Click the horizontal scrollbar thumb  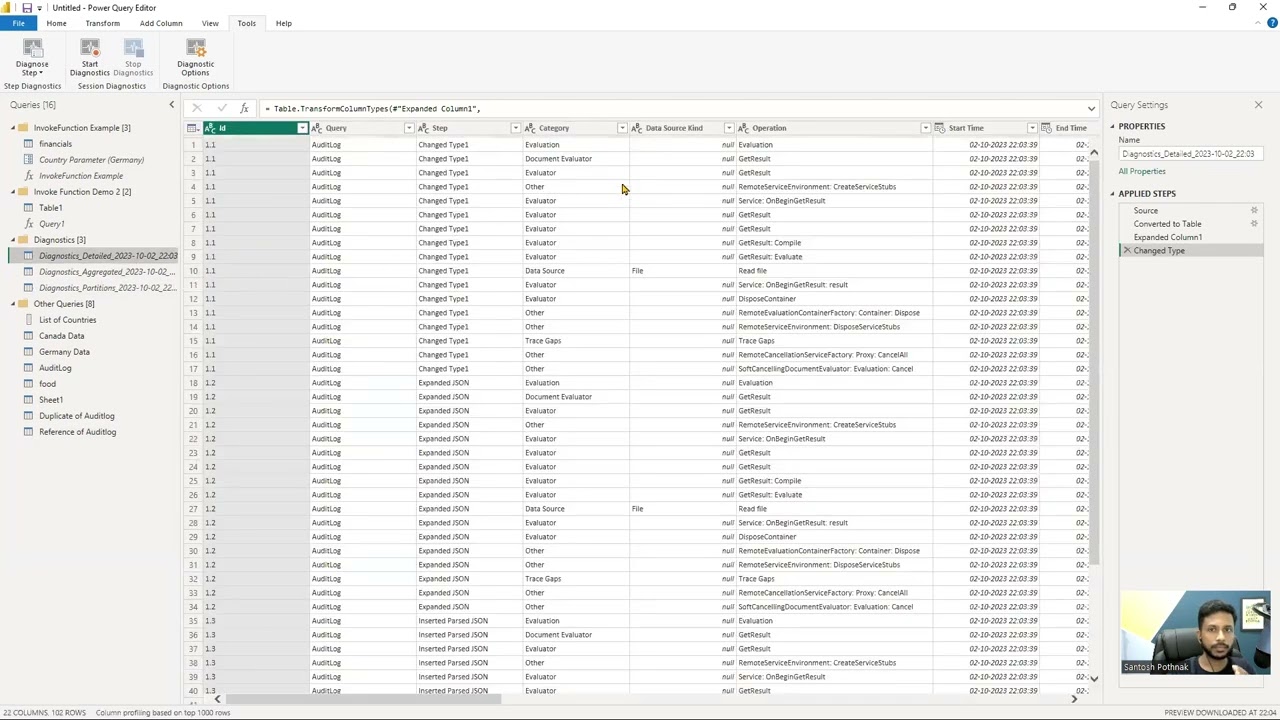[x=365, y=699]
